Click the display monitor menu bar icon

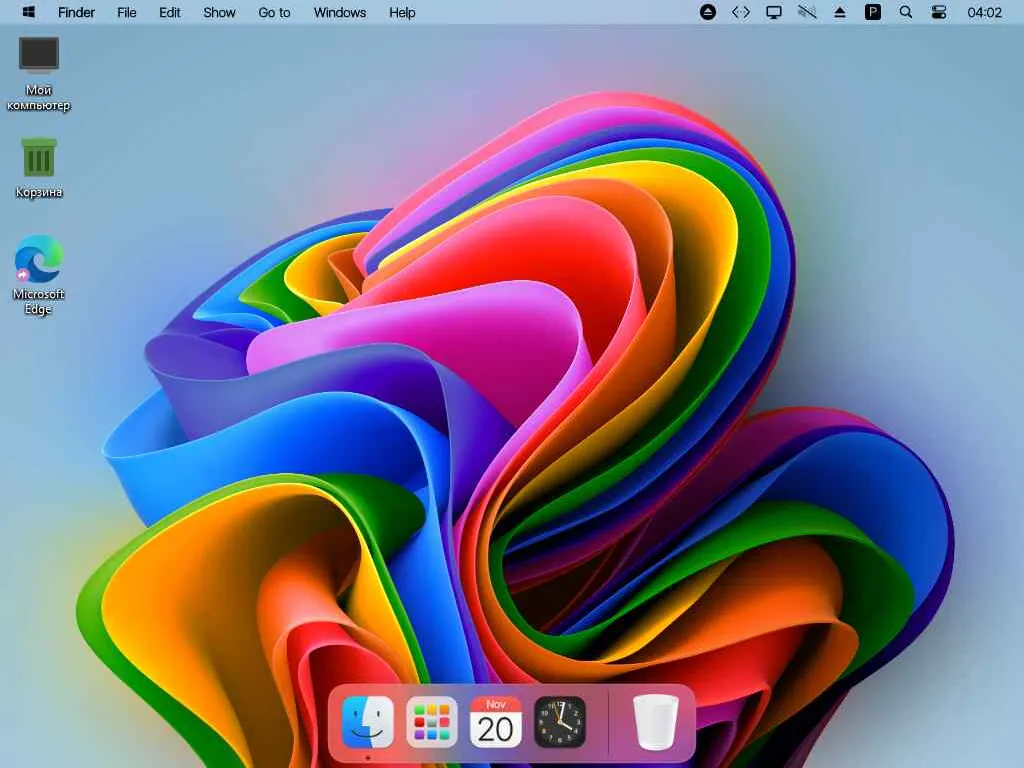pyautogui.click(x=774, y=12)
